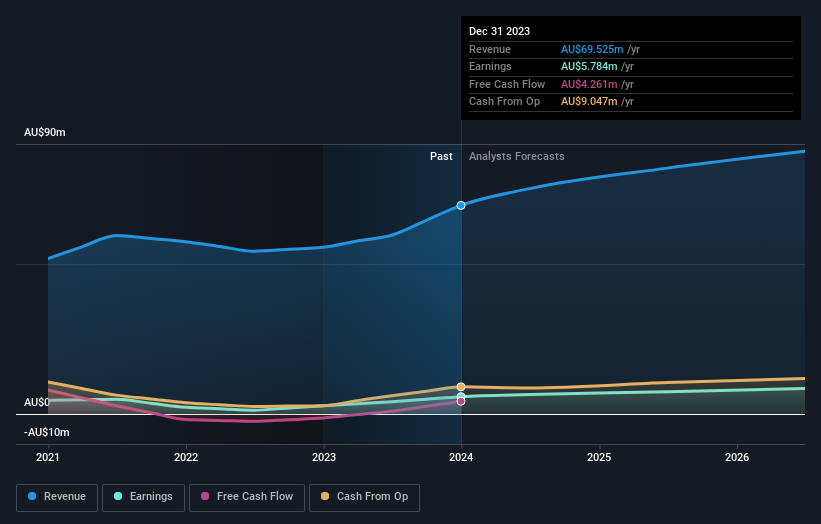Click the -AU$10m y-axis label
This screenshot has width=821, height=524.
[x=47, y=432]
